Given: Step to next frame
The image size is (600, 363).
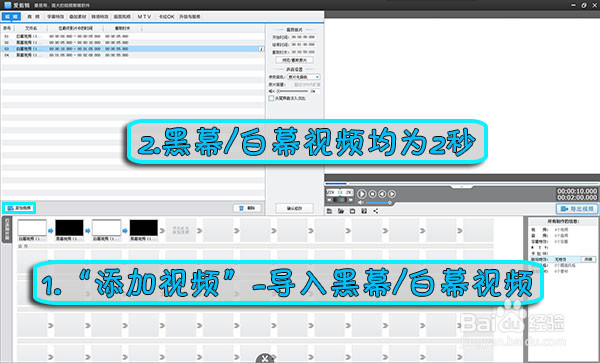Looking at the screenshot, I should click(392, 194).
